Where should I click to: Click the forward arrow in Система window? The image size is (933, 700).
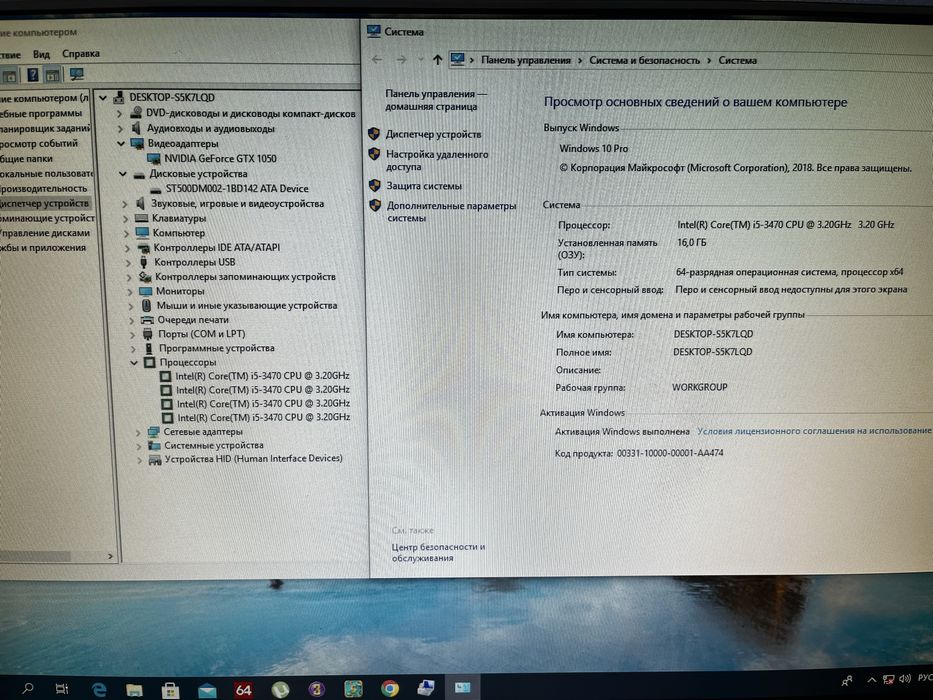pyautogui.click(x=402, y=60)
